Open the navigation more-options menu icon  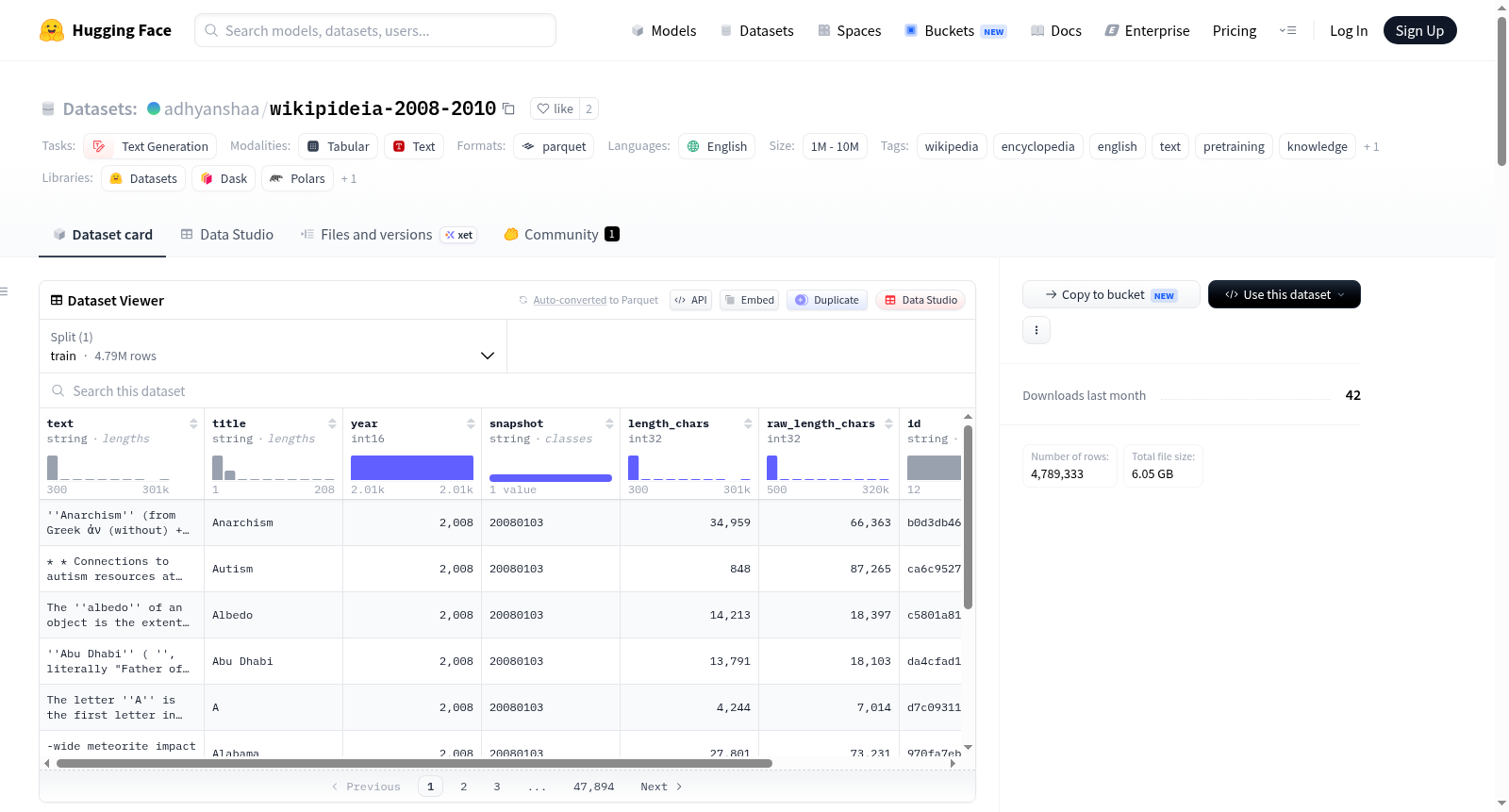[x=1287, y=30]
